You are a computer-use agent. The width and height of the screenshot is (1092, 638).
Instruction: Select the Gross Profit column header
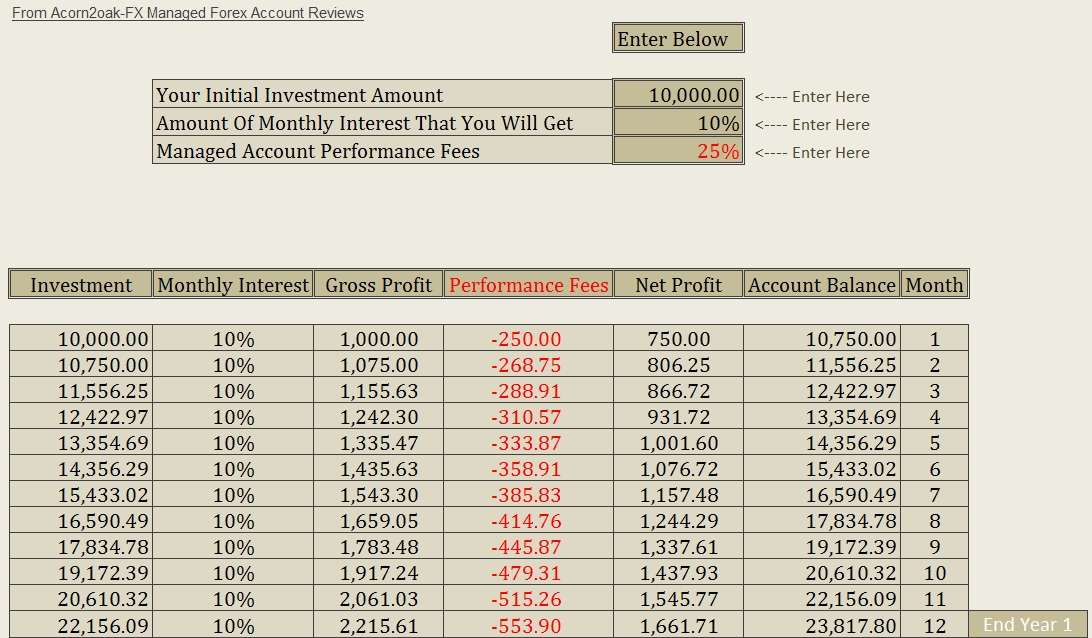[x=378, y=284]
